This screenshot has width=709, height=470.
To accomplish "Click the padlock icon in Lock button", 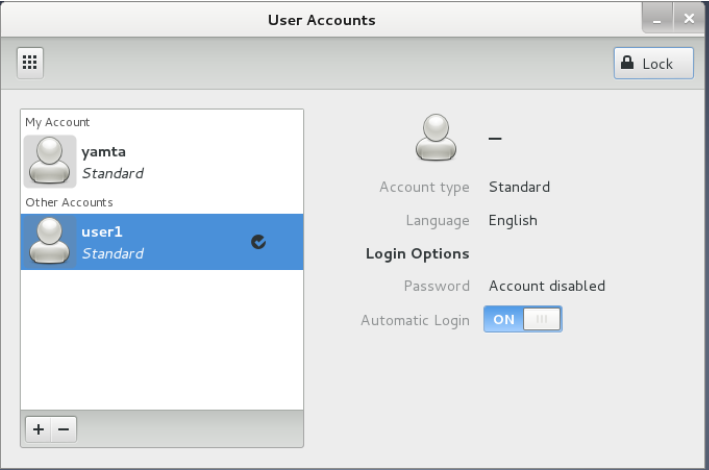I will (628, 63).
